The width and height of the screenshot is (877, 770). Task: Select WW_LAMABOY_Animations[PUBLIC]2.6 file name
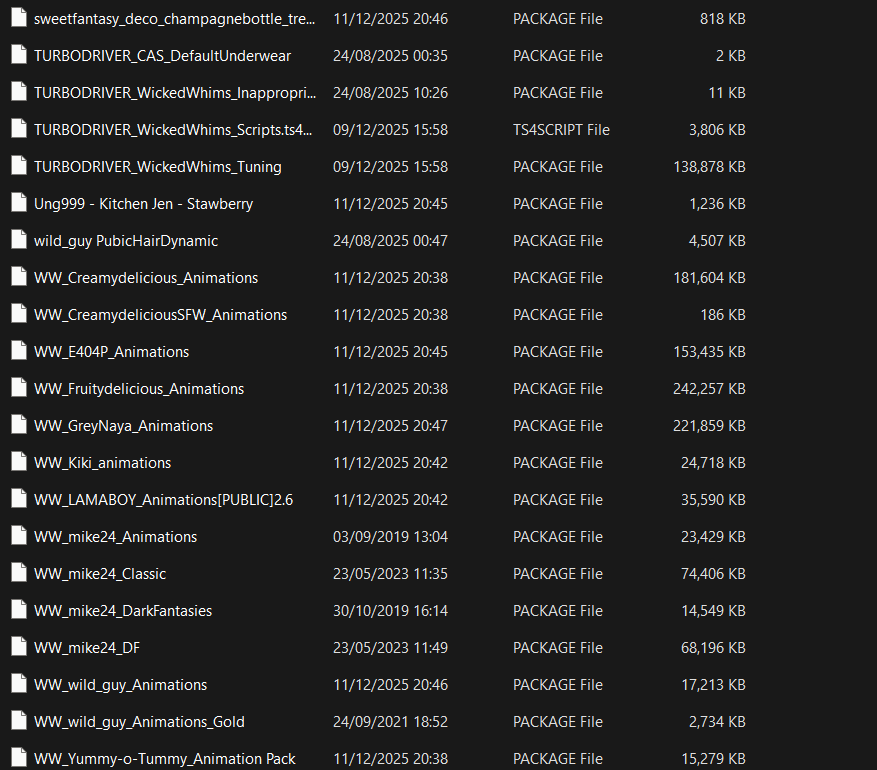163,499
